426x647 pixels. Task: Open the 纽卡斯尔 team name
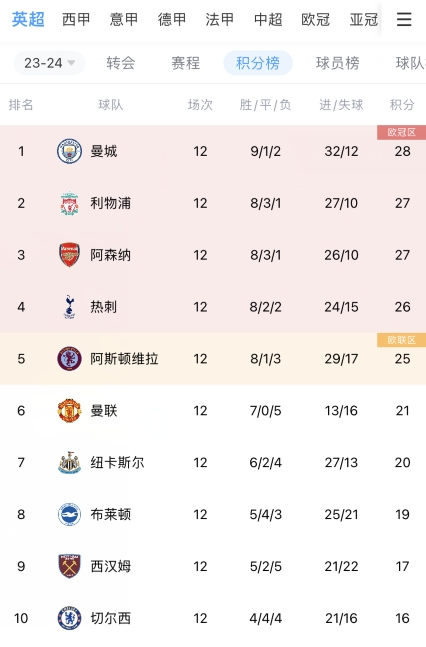[x=117, y=463]
